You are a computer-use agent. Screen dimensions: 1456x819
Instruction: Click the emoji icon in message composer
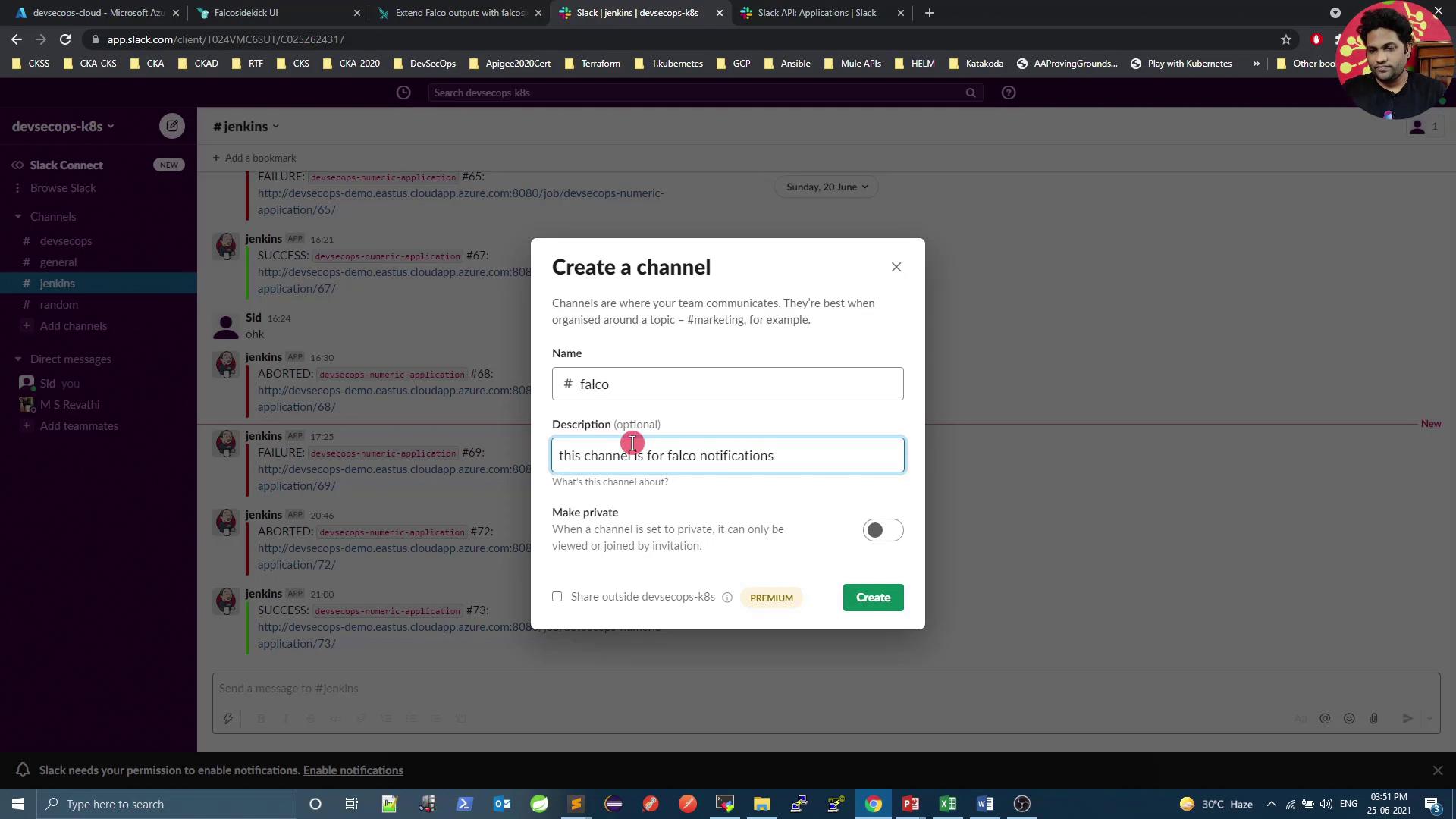1349,718
